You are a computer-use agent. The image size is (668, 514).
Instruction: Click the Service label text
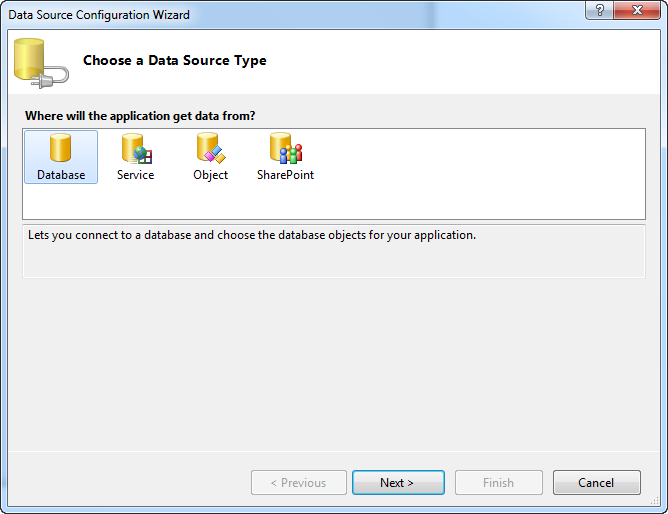135,175
